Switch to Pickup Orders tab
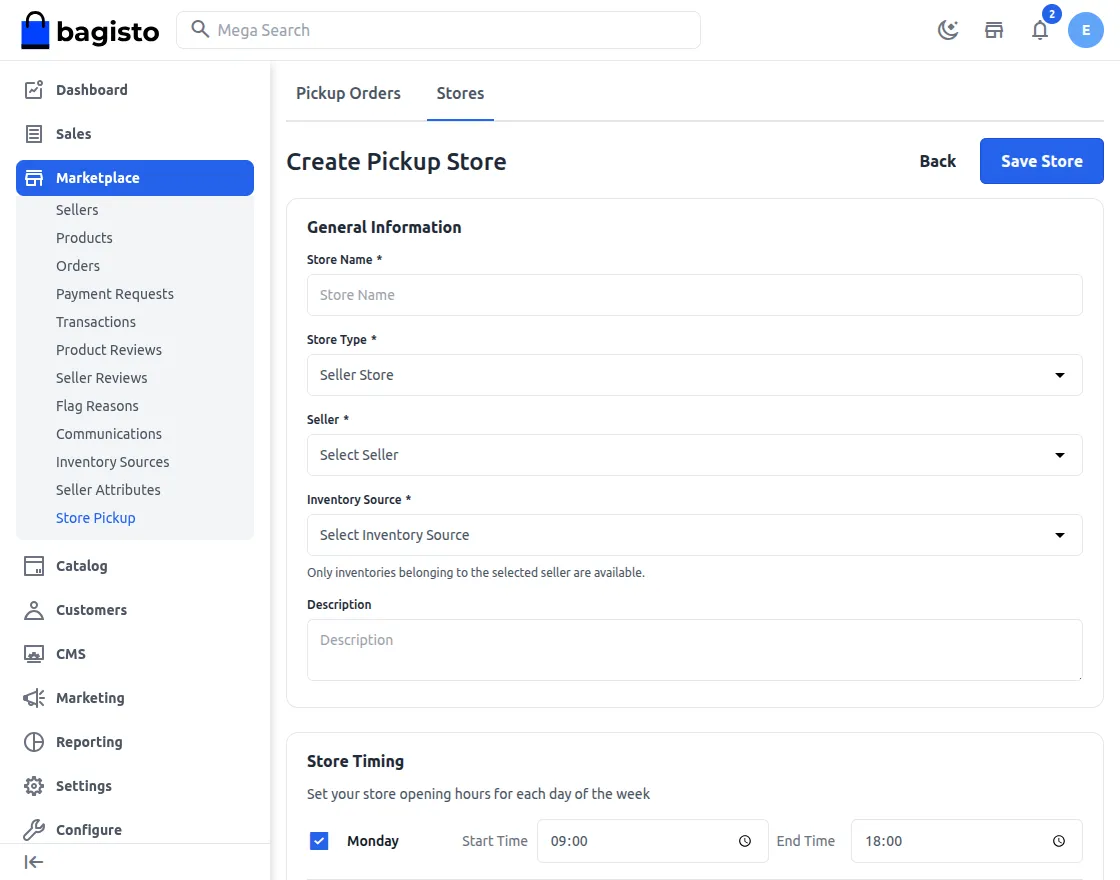1120x880 pixels. click(348, 94)
